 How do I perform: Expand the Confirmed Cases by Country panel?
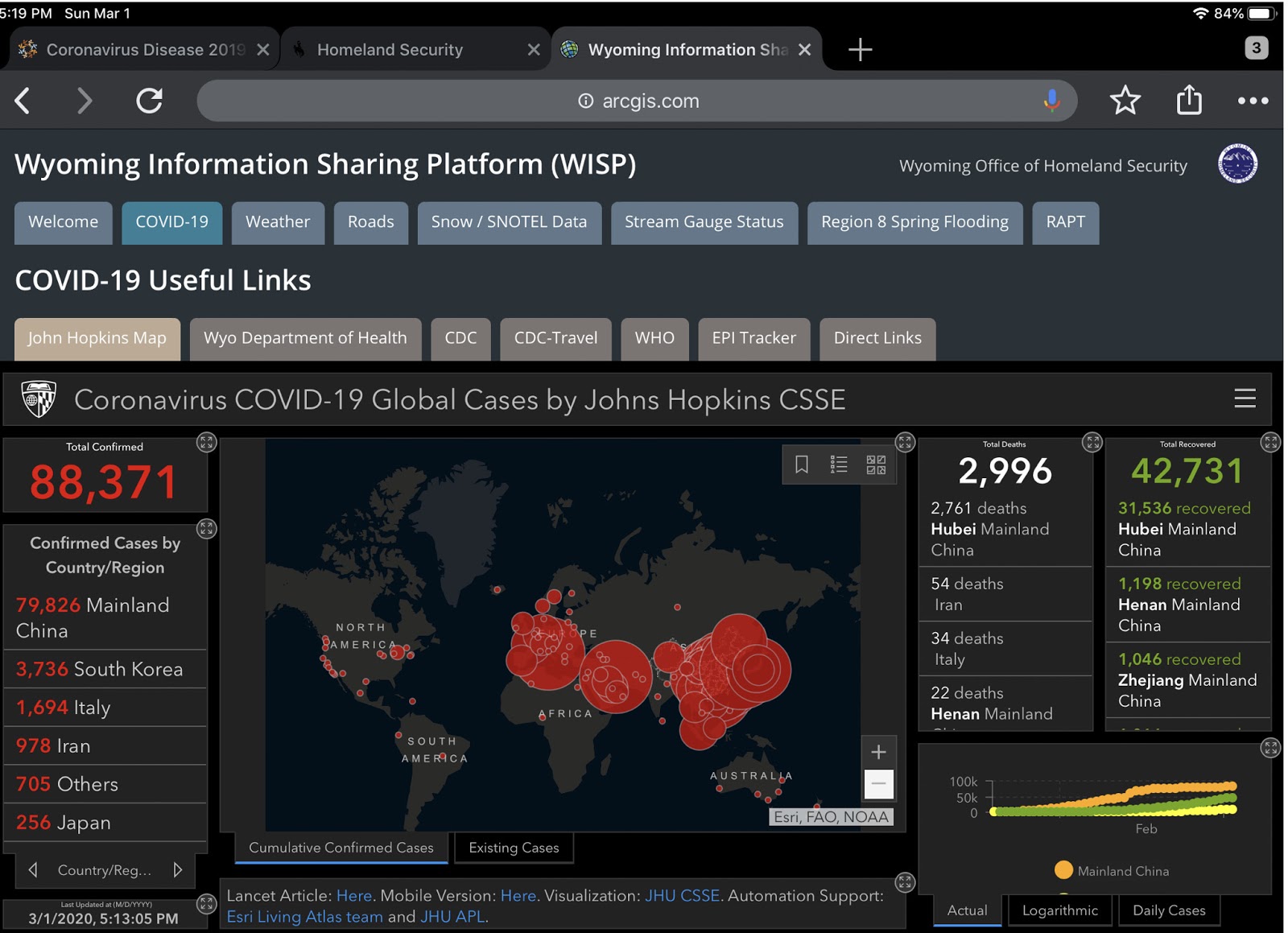tap(207, 529)
